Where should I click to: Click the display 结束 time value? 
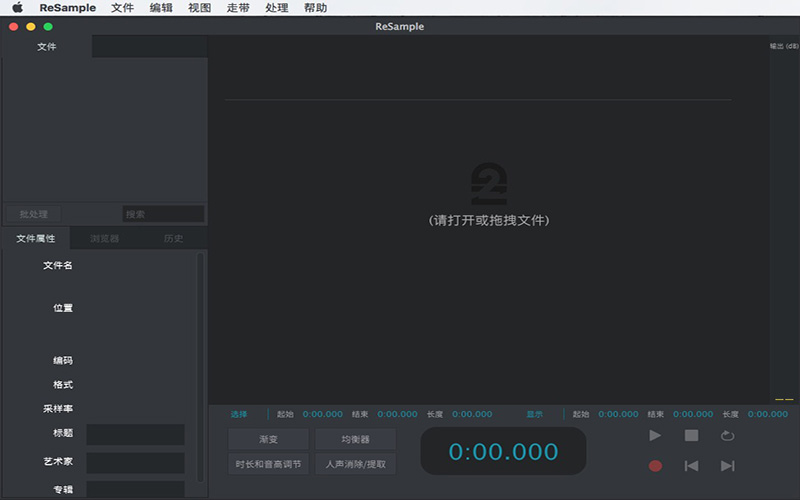(693, 414)
